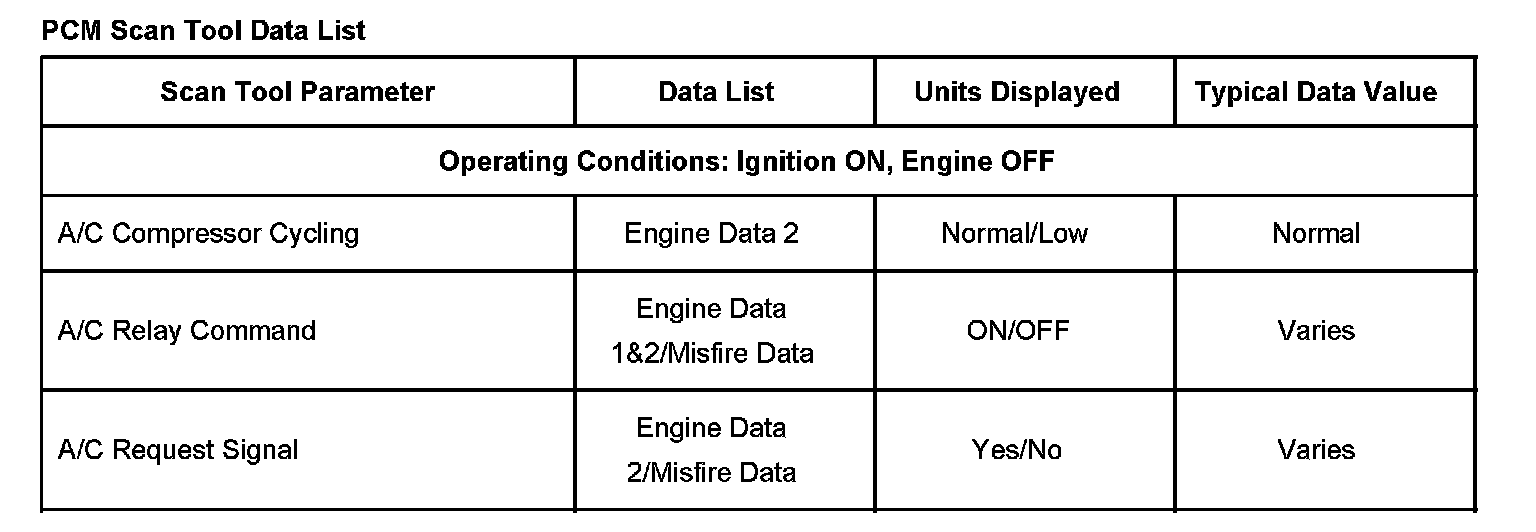Click Varies in the A/C Relay Command row
Screen dimensions: 1536x532
pyautogui.click(x=1316, y=331)
